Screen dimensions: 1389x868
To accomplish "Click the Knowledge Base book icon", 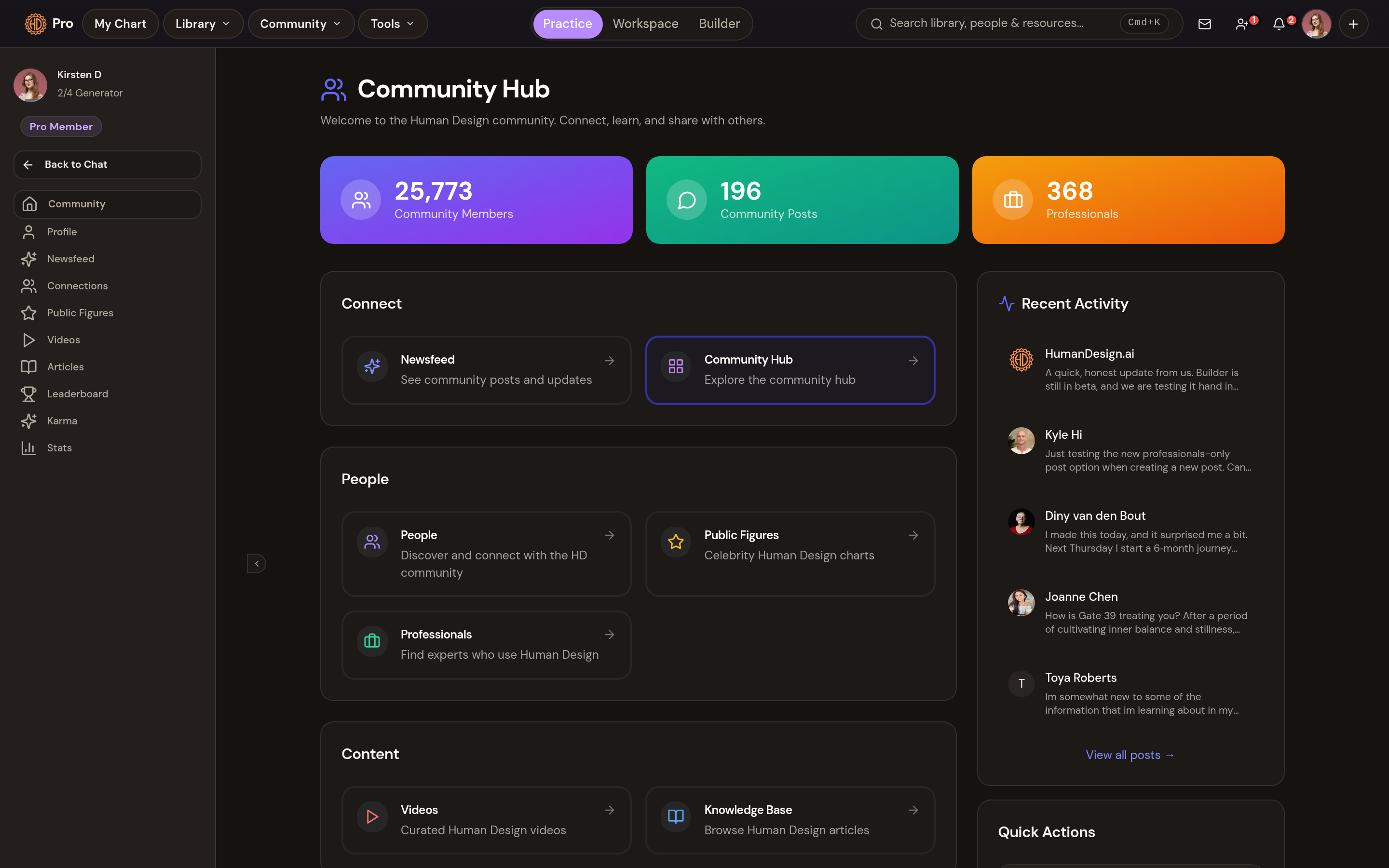I will click(676, 817).
